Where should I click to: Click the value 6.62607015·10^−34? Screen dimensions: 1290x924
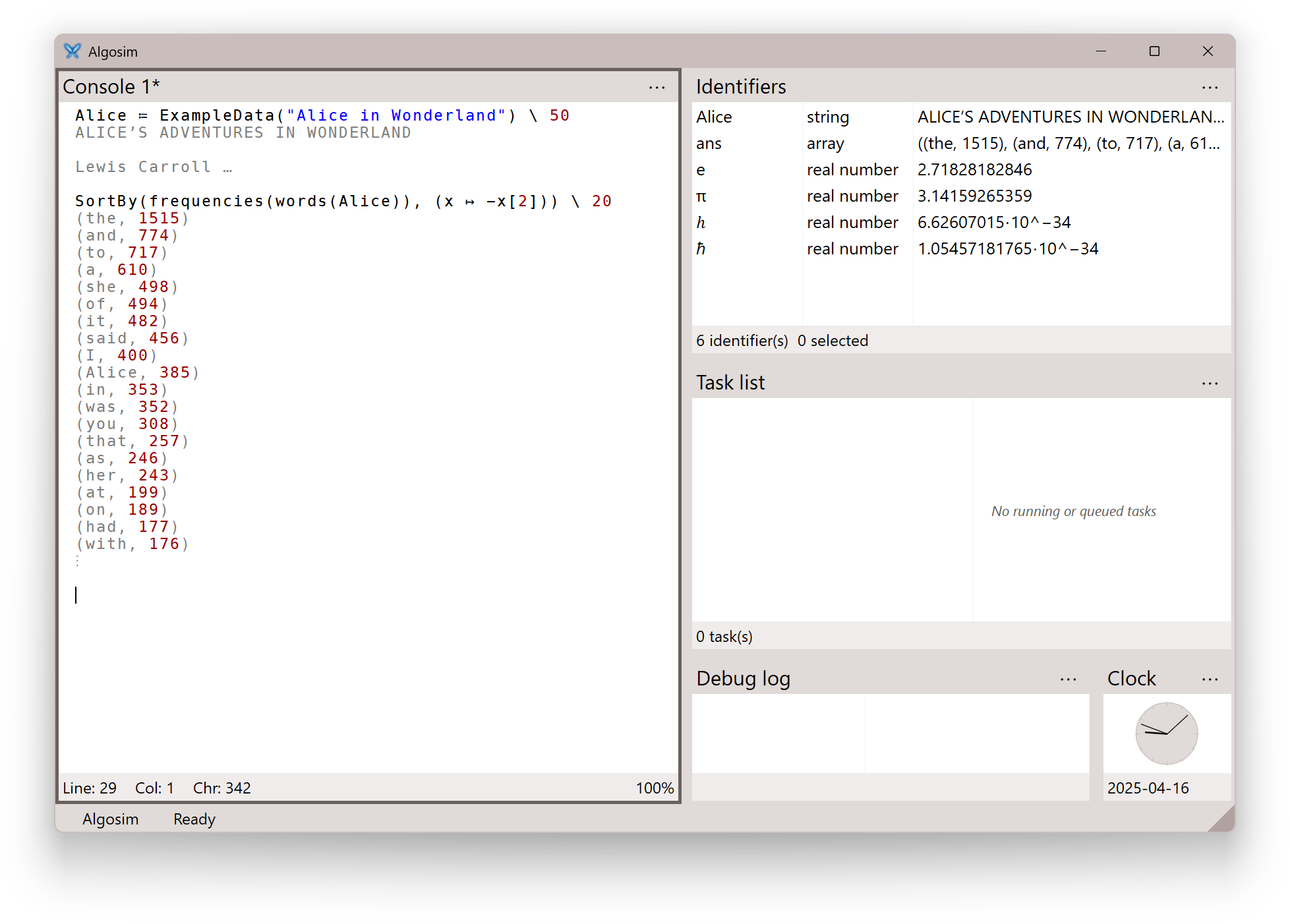tap(993, 222)
